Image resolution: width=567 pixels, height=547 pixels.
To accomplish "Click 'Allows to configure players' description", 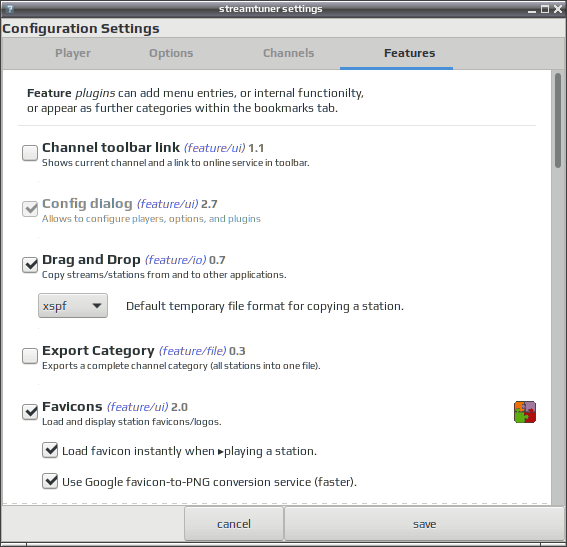I will pos(151,219).
